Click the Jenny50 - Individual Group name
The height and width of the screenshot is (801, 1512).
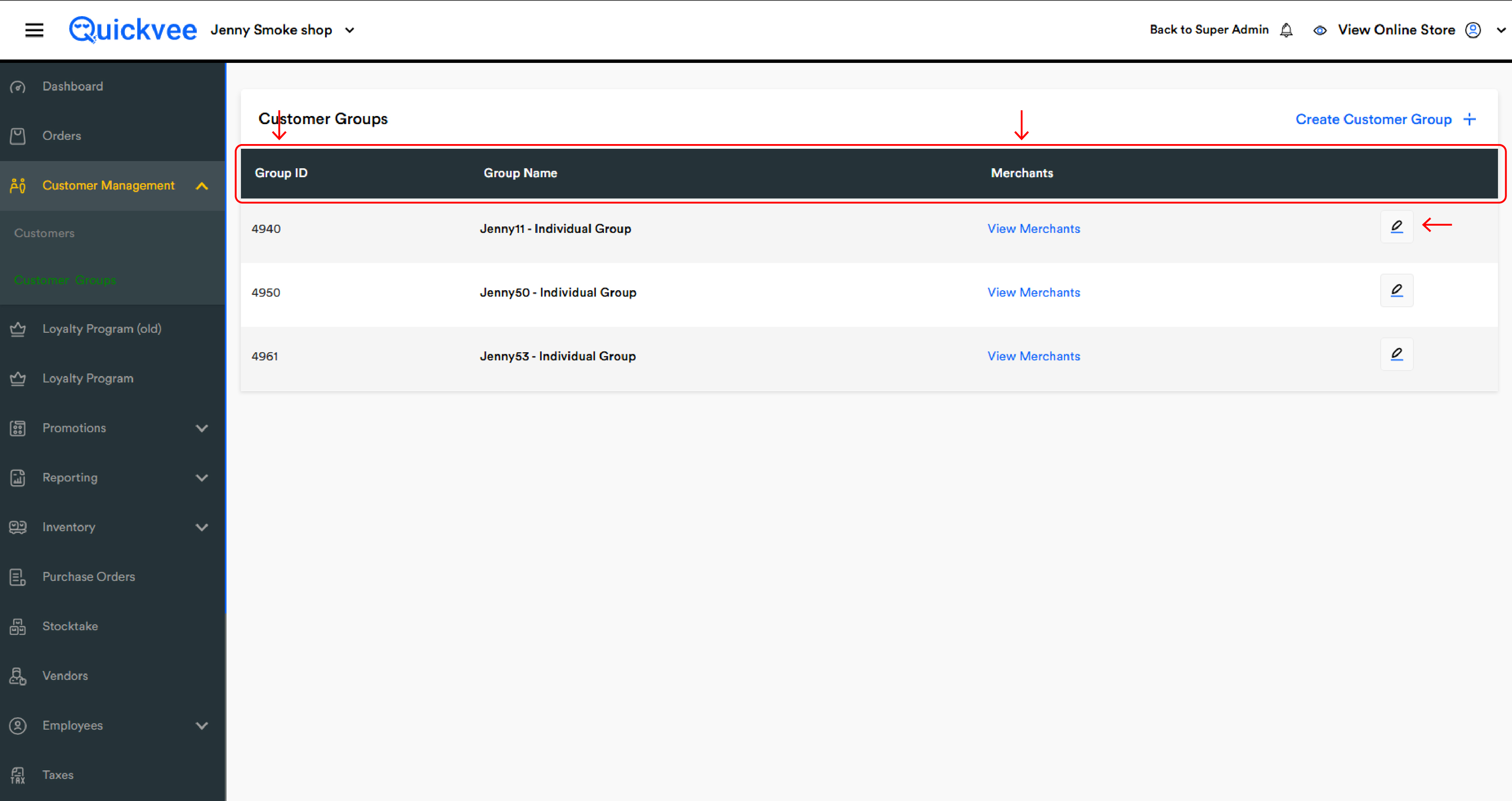tap(558, 292)
